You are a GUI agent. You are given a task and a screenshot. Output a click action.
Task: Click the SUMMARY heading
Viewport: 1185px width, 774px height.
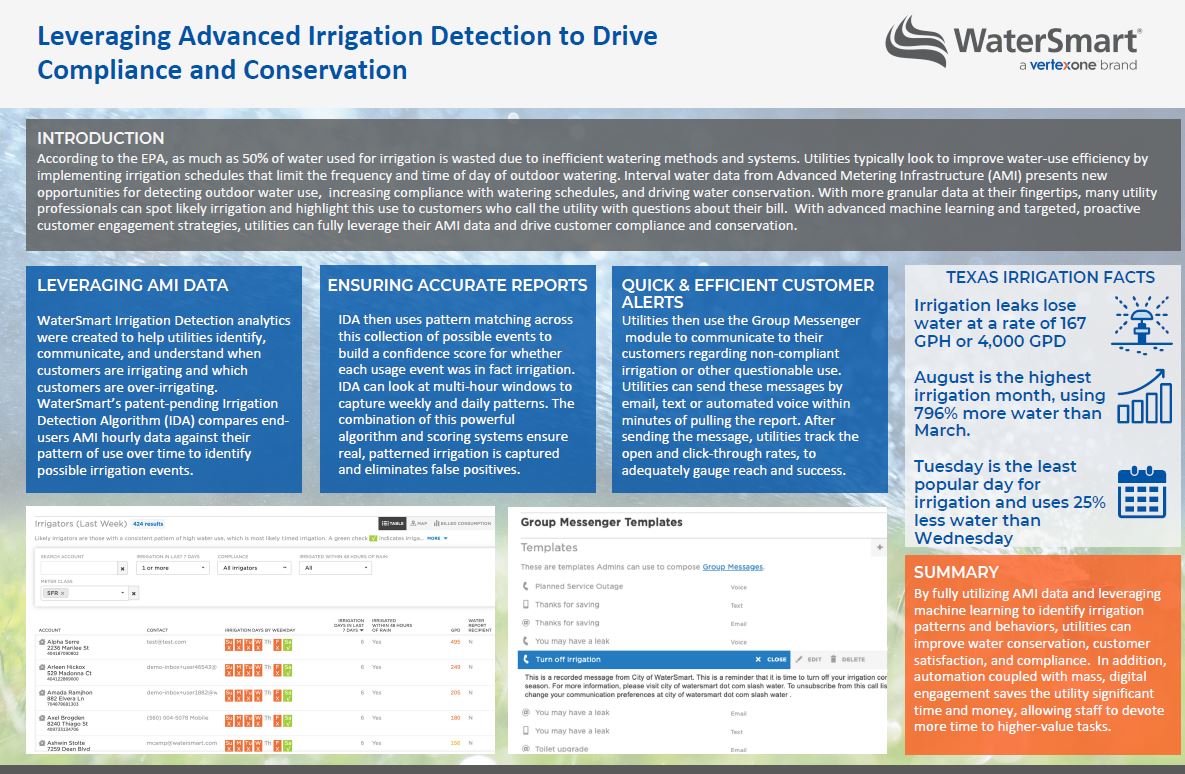click(956, 572)
